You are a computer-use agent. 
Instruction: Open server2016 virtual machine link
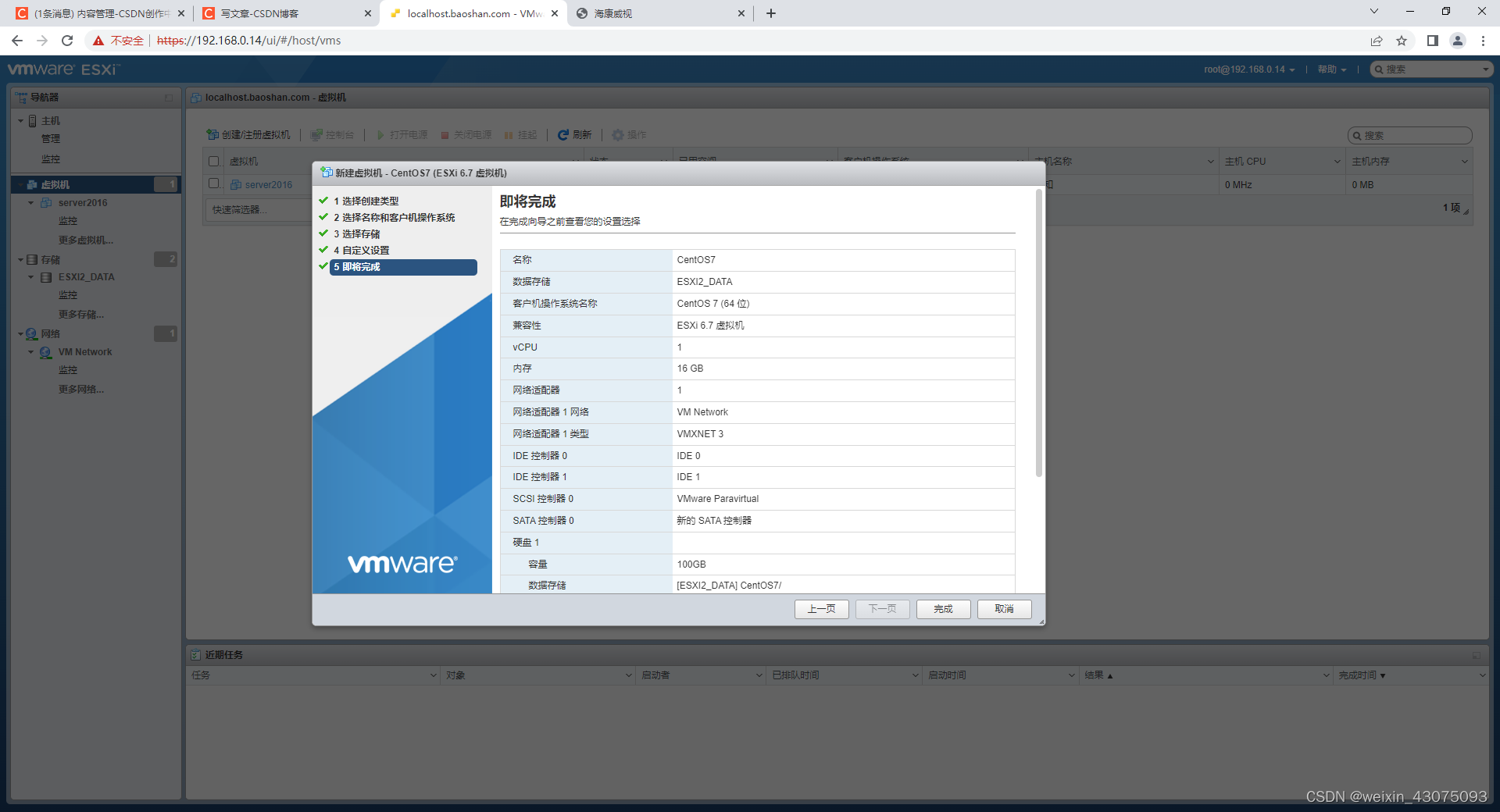268,185
